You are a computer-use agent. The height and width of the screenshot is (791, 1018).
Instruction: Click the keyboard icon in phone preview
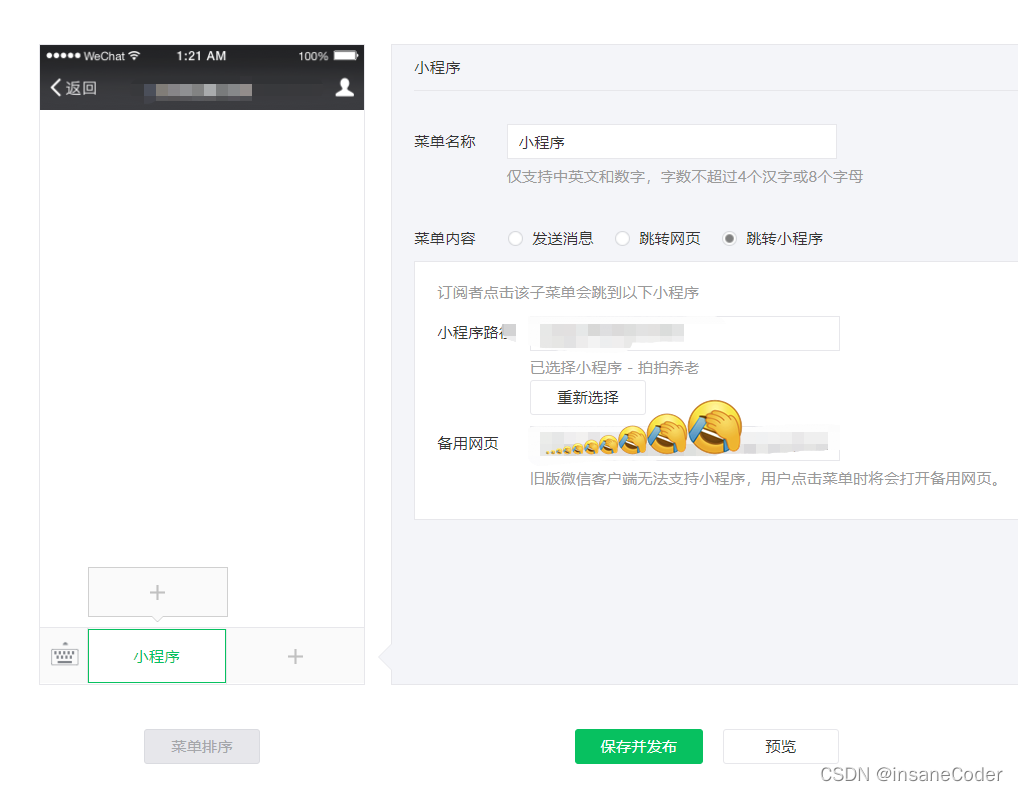[64, 656]
